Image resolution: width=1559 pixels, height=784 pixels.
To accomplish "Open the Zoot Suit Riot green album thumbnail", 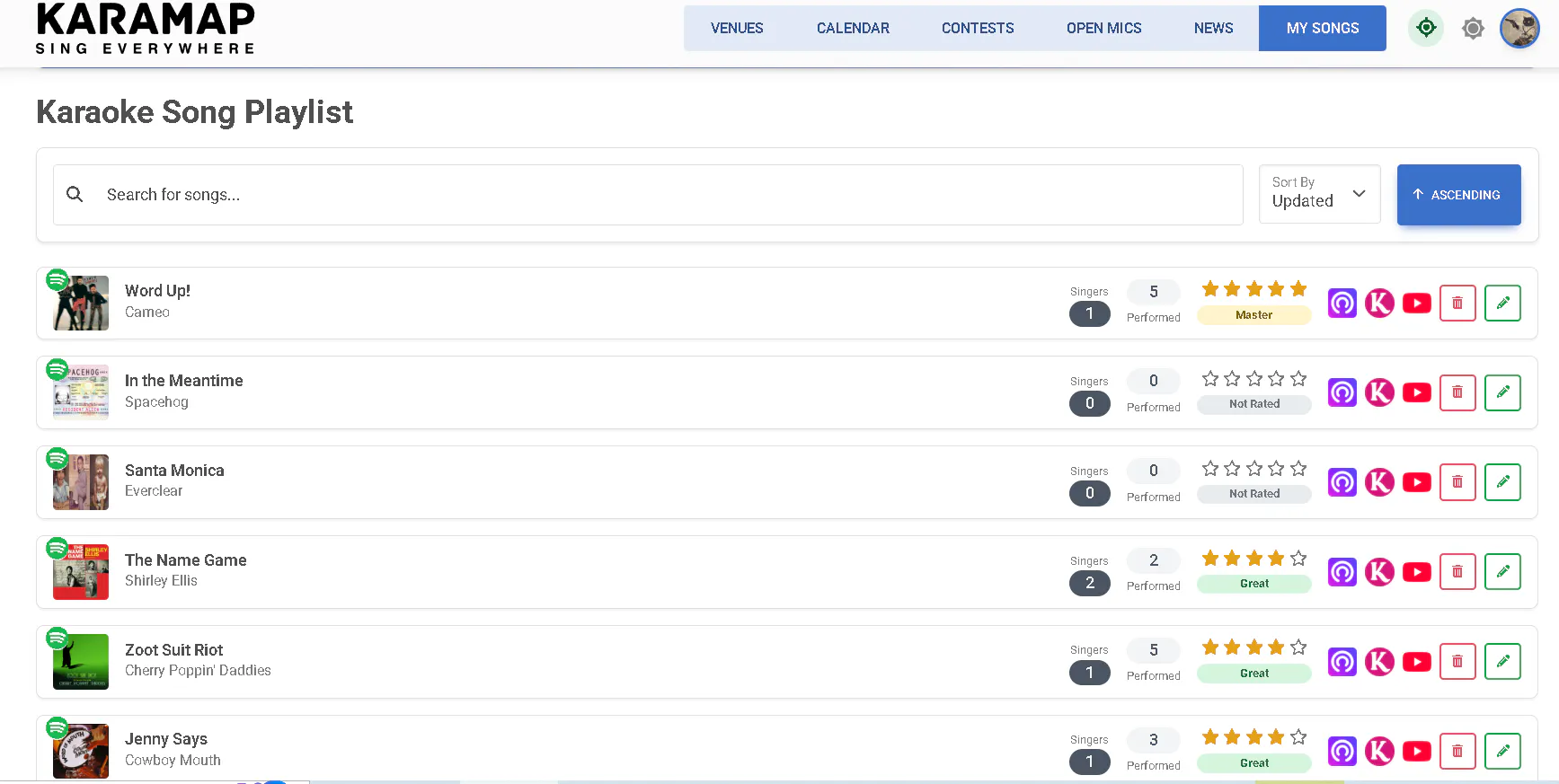I will 81,662.
